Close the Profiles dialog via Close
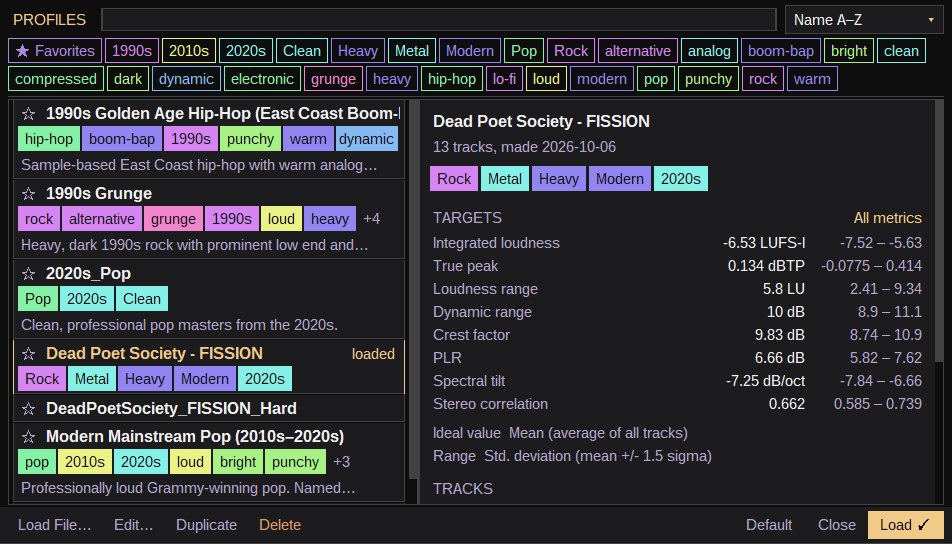Image resolution: width=952 pixels, height=544 pixels. 837,525
